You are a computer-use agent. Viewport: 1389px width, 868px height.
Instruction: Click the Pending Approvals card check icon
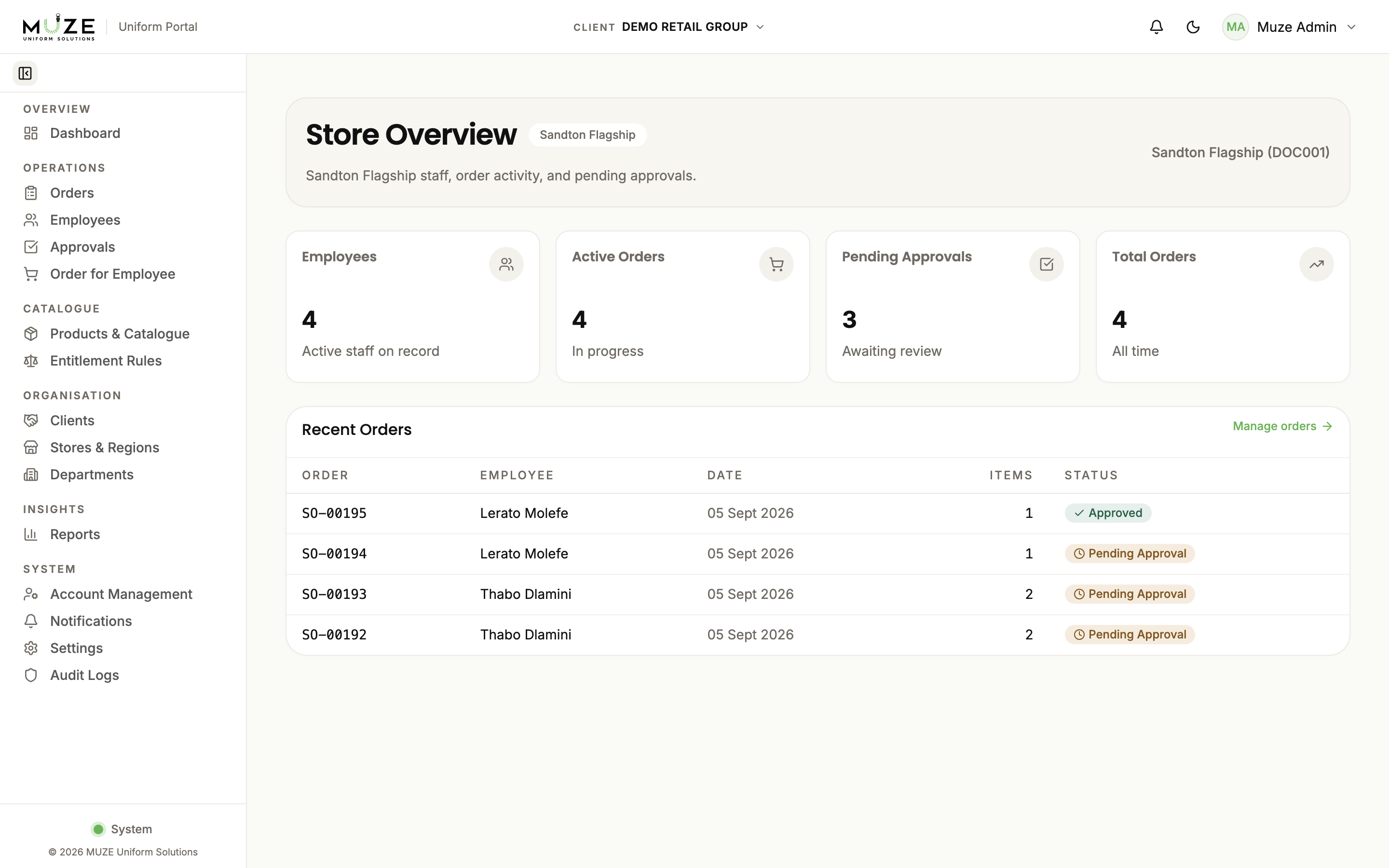(1046, 264)
